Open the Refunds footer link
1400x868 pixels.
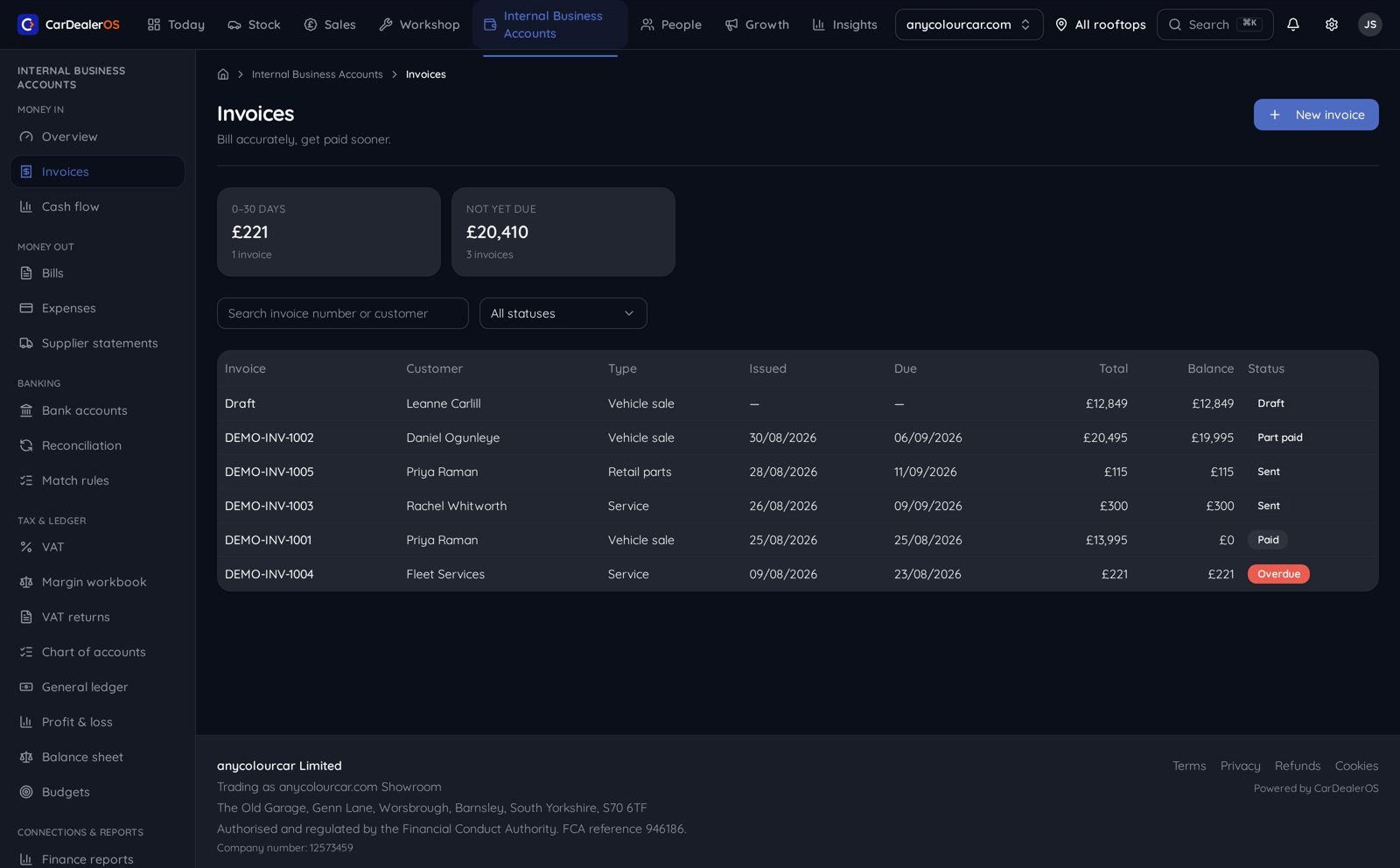1297,766
